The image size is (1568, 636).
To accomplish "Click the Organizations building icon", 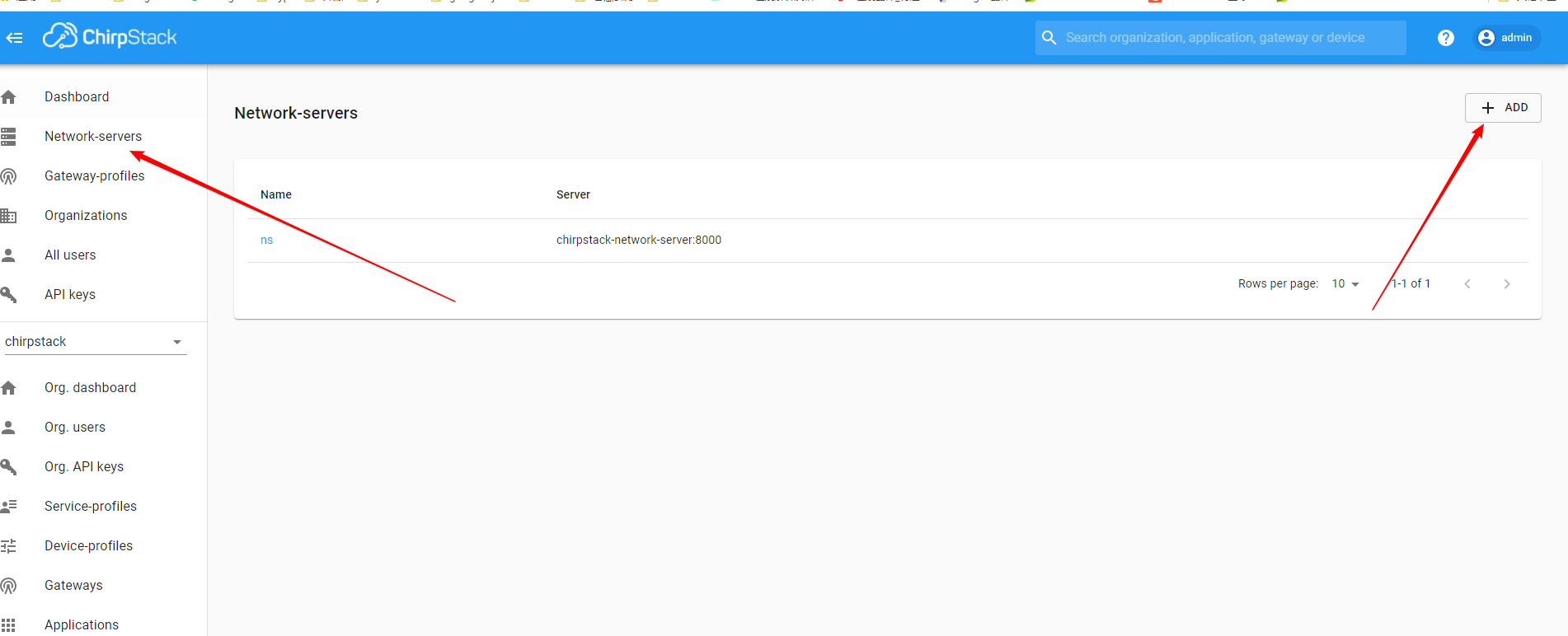I will tap(9, 216).
